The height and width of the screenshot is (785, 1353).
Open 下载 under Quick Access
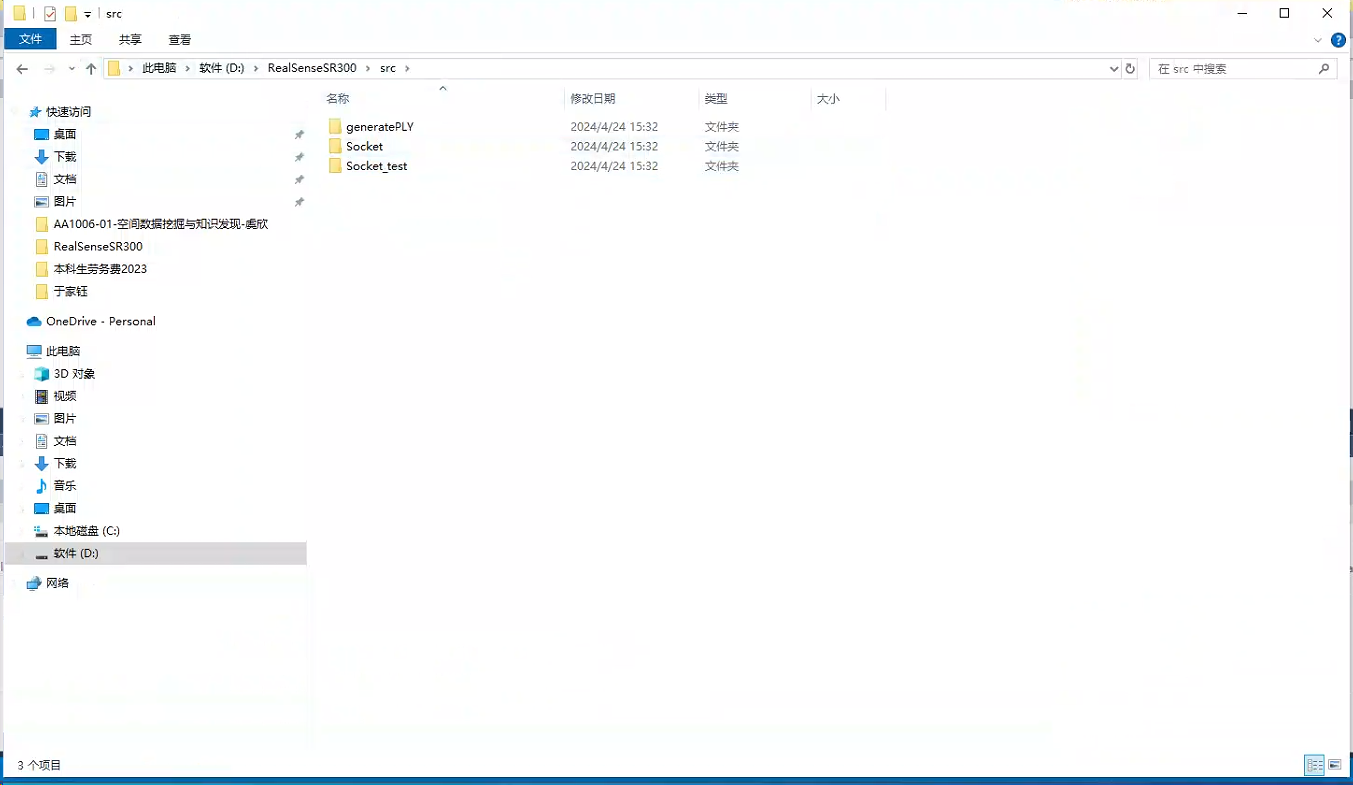pyautogui.click(x=65, y=157)
